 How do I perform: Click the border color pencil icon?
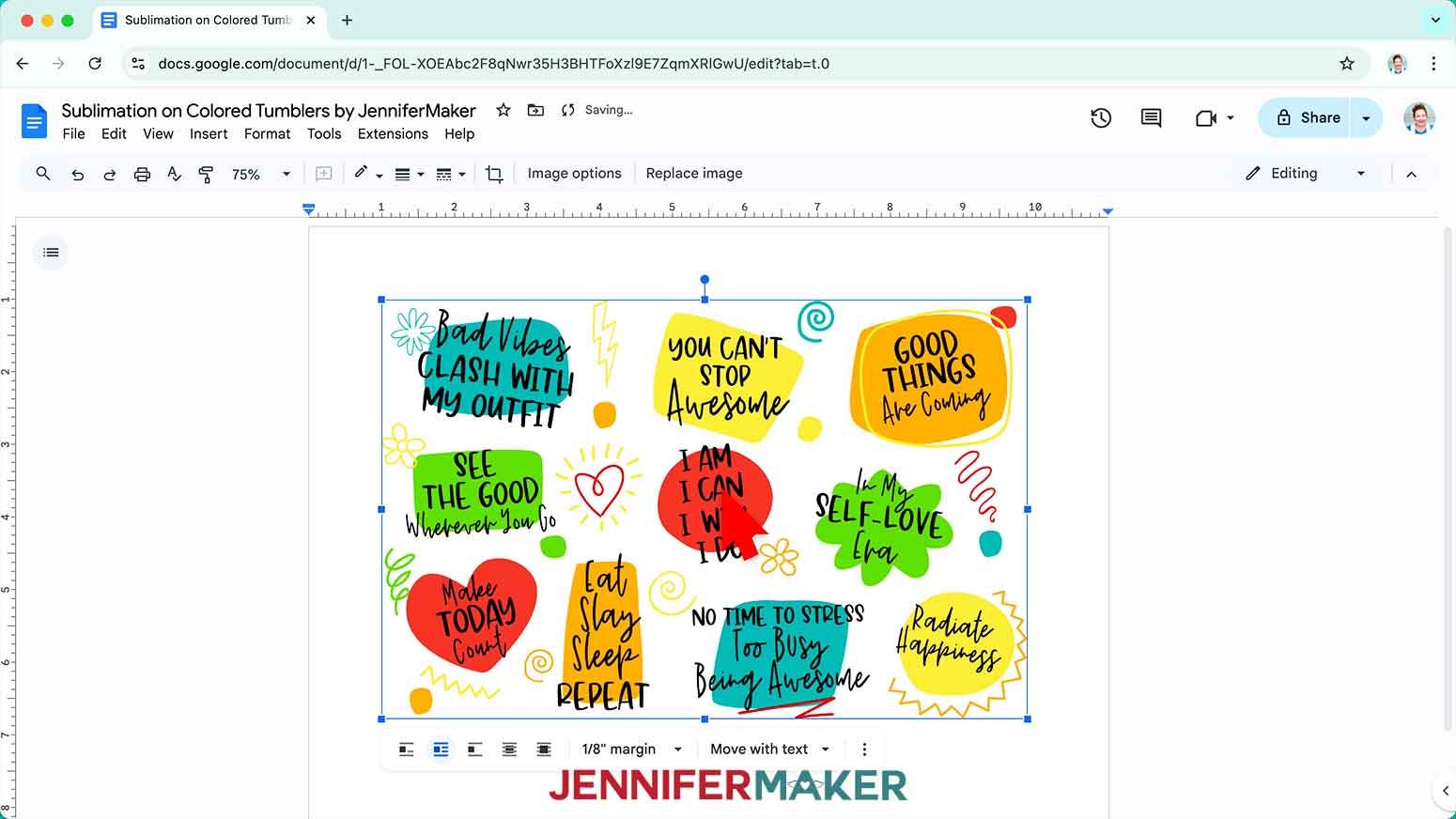coord(362,173)
